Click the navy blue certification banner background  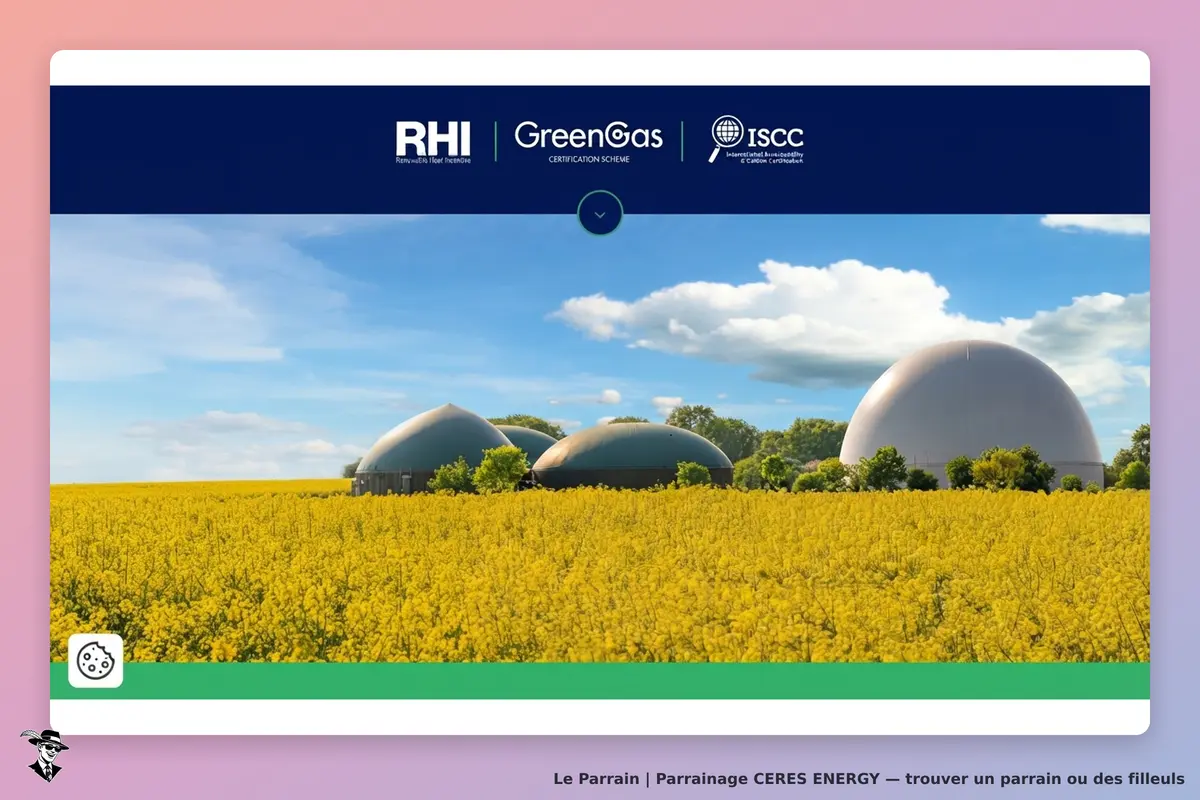click(x=250, y=150)
